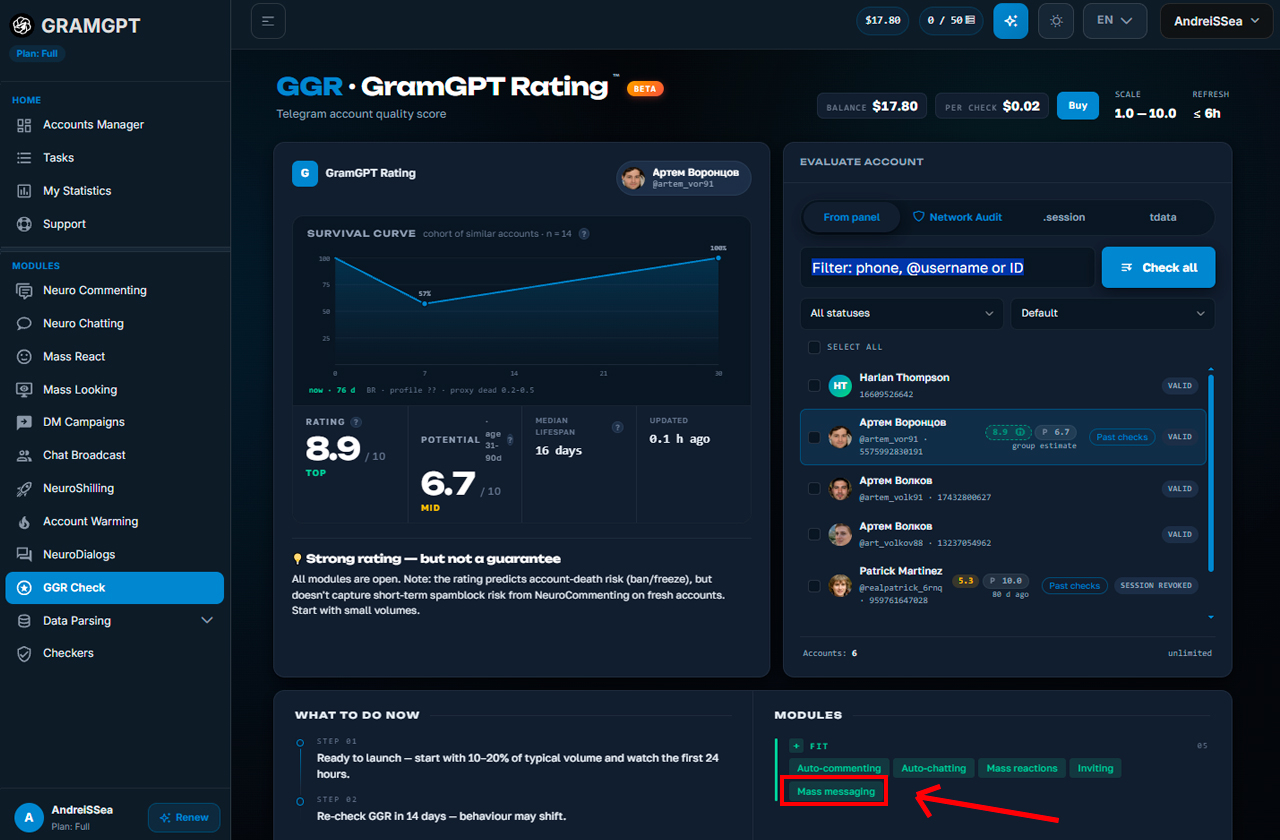Screen dimensions: 1280x840
Task: Click the help icon next to Survival Curve
Action: coord(584,234)
